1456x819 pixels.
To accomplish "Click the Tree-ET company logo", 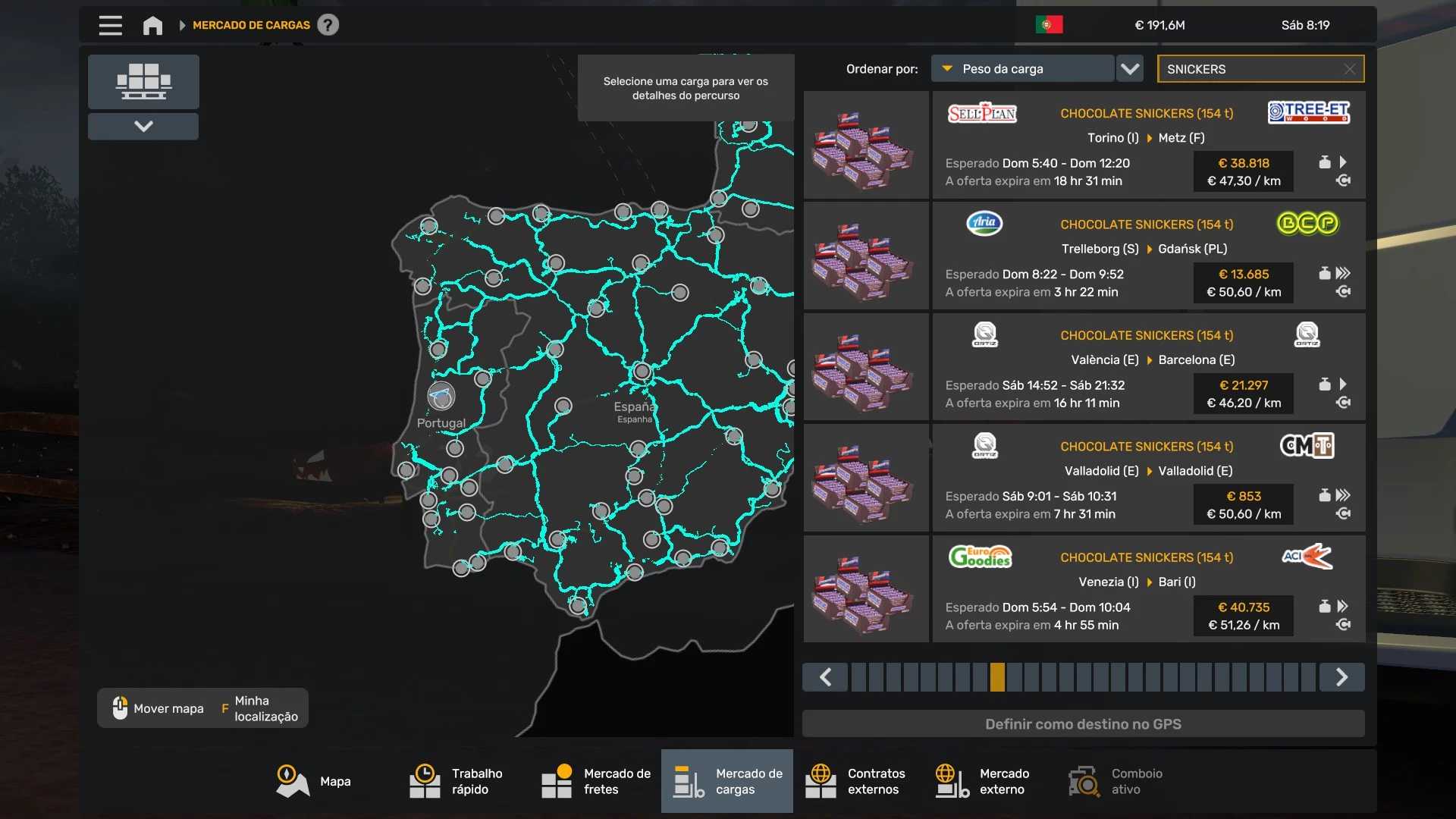I will pyautogui.click(x=1309, y=113).
